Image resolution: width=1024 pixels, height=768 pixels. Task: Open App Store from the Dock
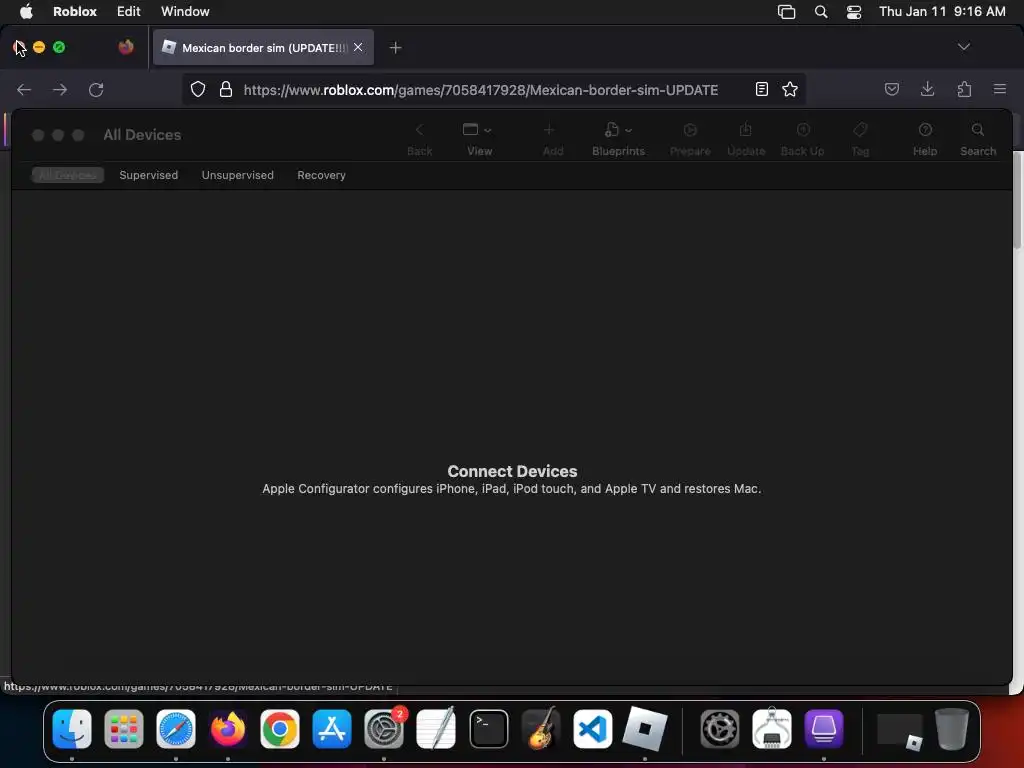click(x=332, y=729)
